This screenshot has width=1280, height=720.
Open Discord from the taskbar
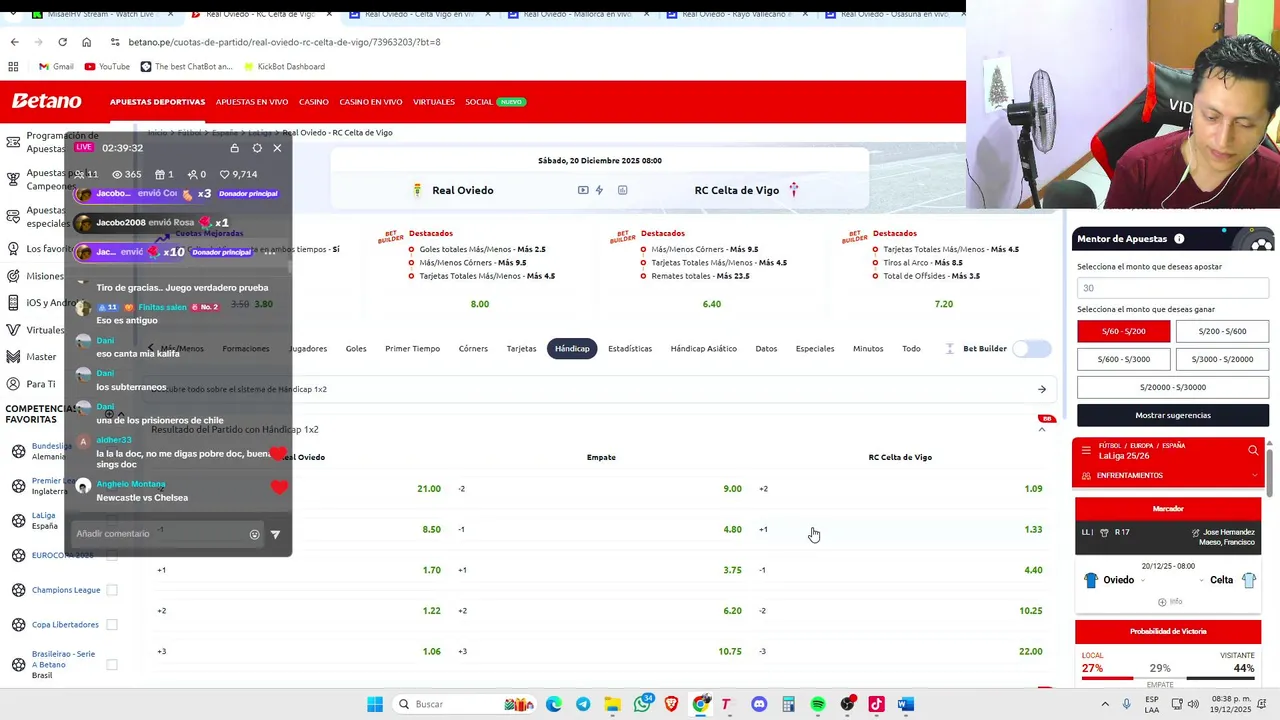(x=759, y=704)
